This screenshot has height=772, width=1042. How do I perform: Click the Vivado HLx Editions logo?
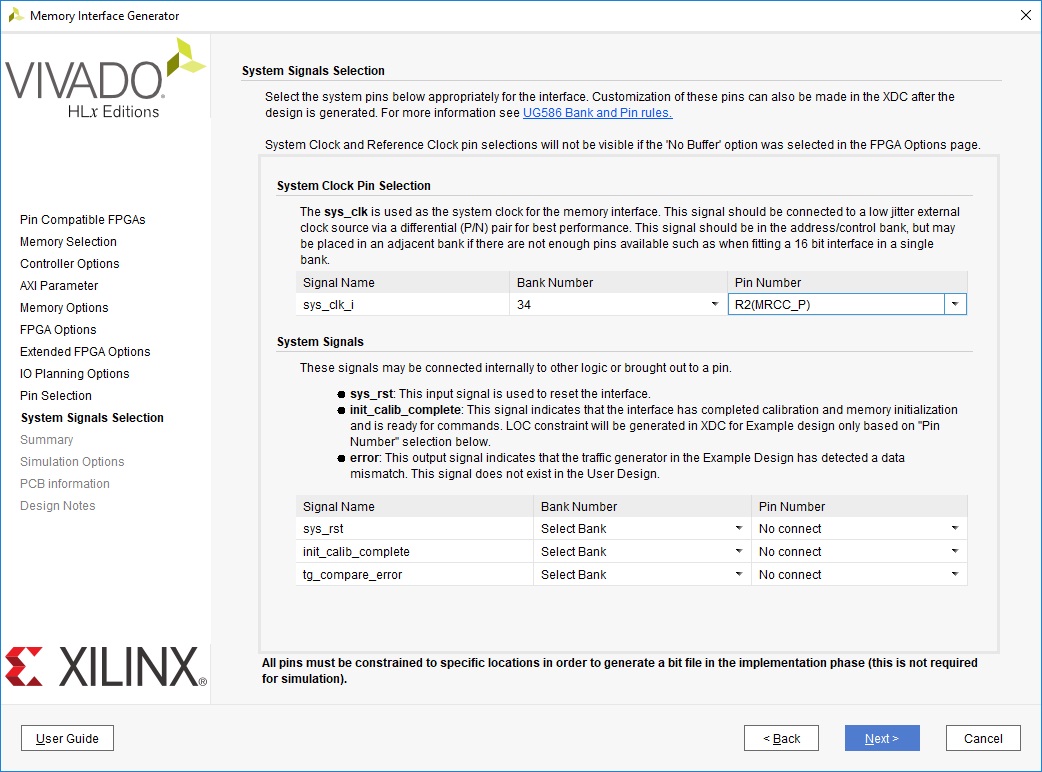coord(105,80)
